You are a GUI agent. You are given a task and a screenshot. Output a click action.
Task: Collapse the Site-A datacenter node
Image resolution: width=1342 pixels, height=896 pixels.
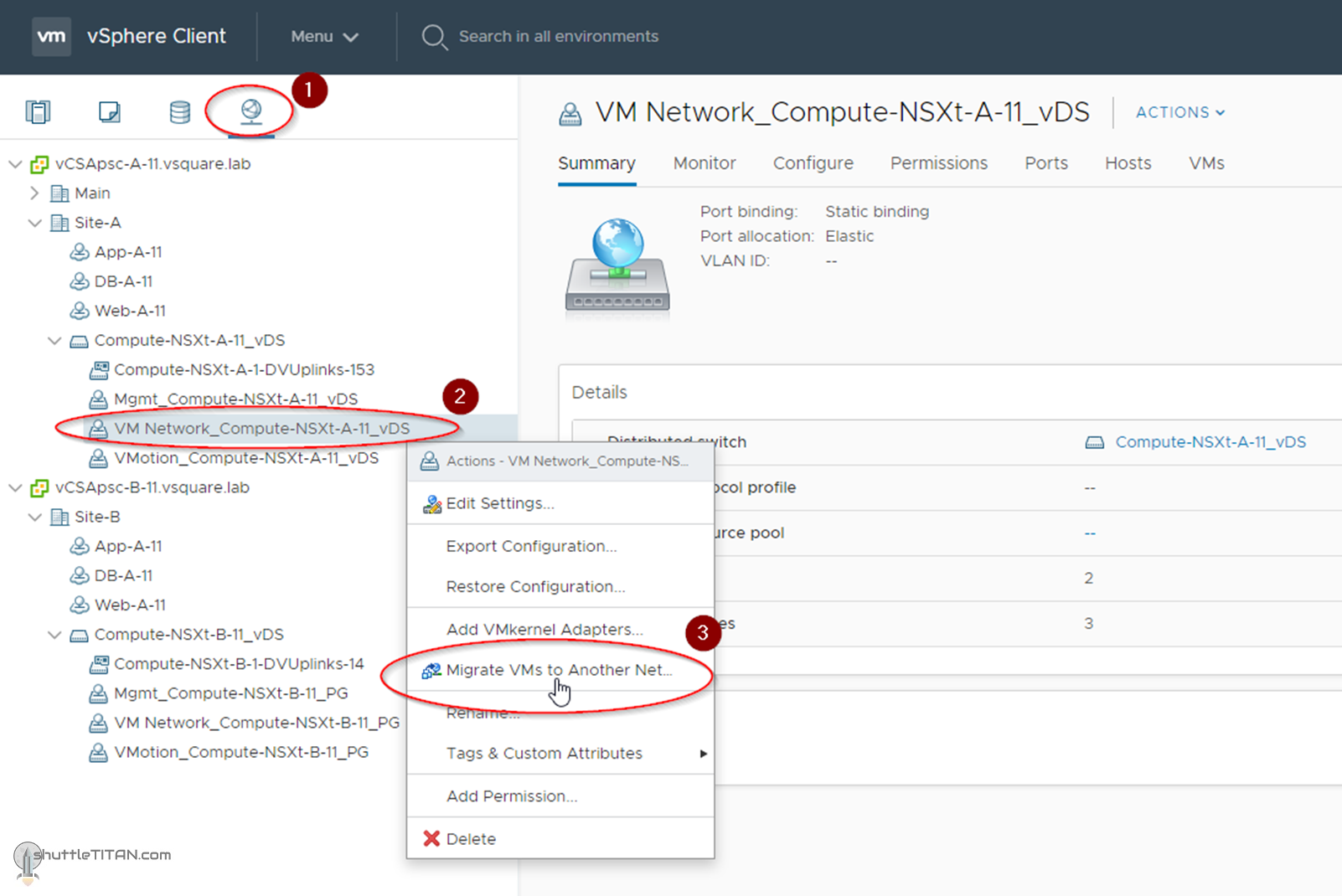click(34, 223)
